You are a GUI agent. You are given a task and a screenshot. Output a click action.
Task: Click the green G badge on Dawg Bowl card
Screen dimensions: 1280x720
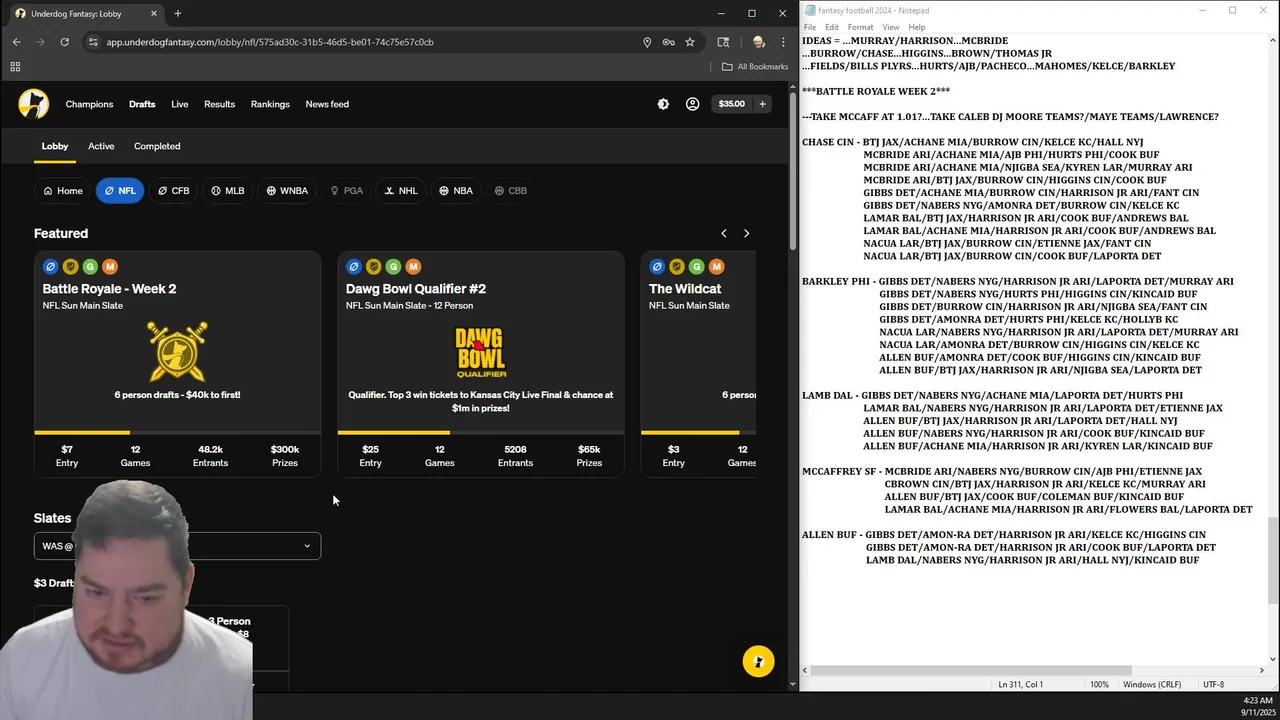pyautogui.click(x=393, y=266)
